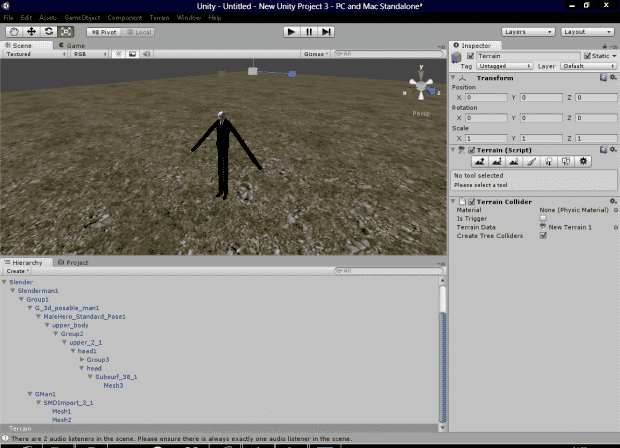The width and height of the screenshot is (620, 448).
Task: Toggle the Is Trigger checkbox
Action: [543, 218]
